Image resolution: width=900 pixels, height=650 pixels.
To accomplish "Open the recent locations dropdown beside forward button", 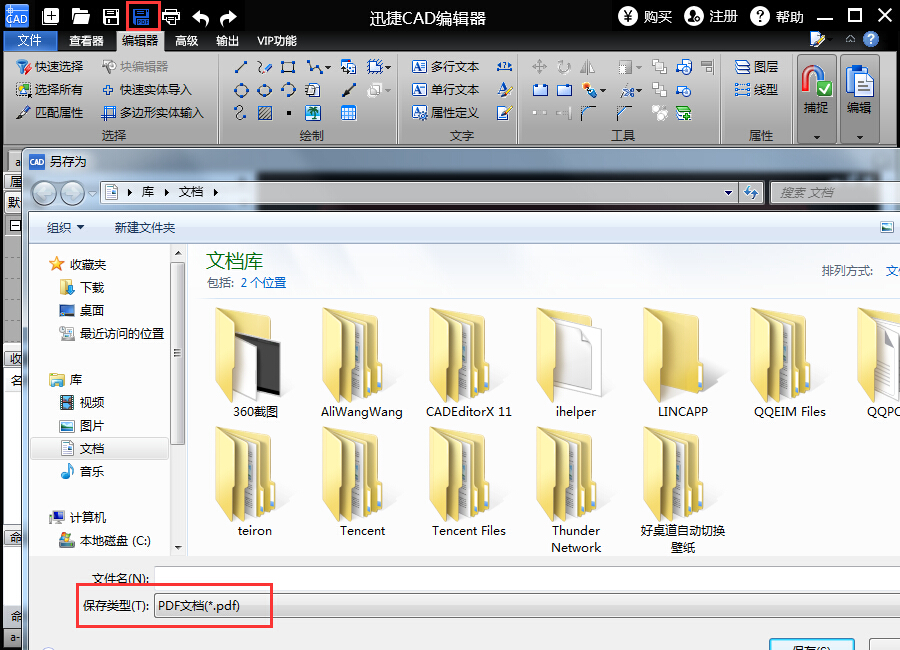I will [92, 194].
